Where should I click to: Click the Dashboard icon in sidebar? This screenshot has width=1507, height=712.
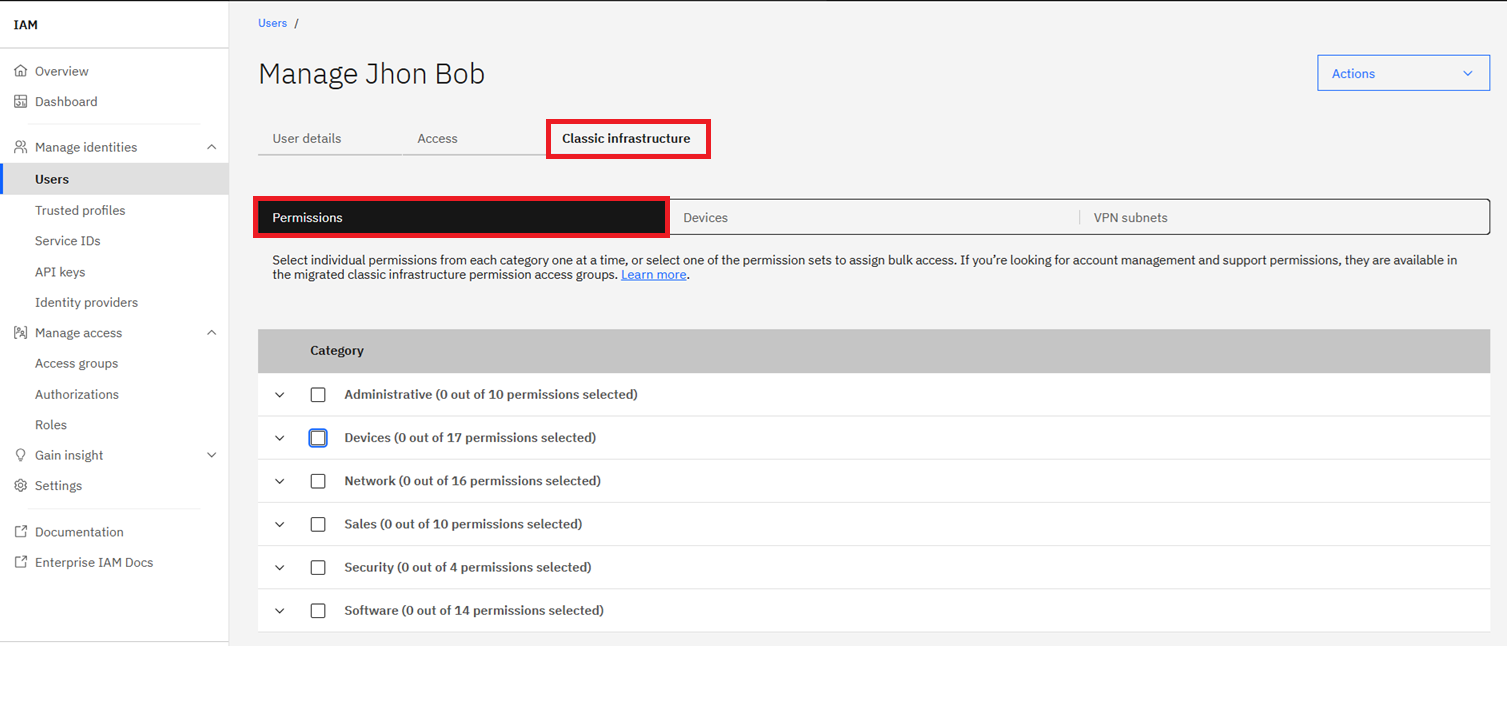[20, 102]
